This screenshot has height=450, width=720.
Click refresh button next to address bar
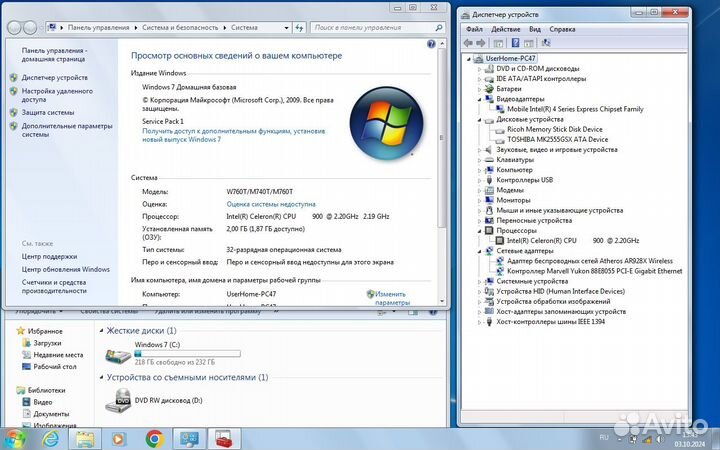coord(299,28)
